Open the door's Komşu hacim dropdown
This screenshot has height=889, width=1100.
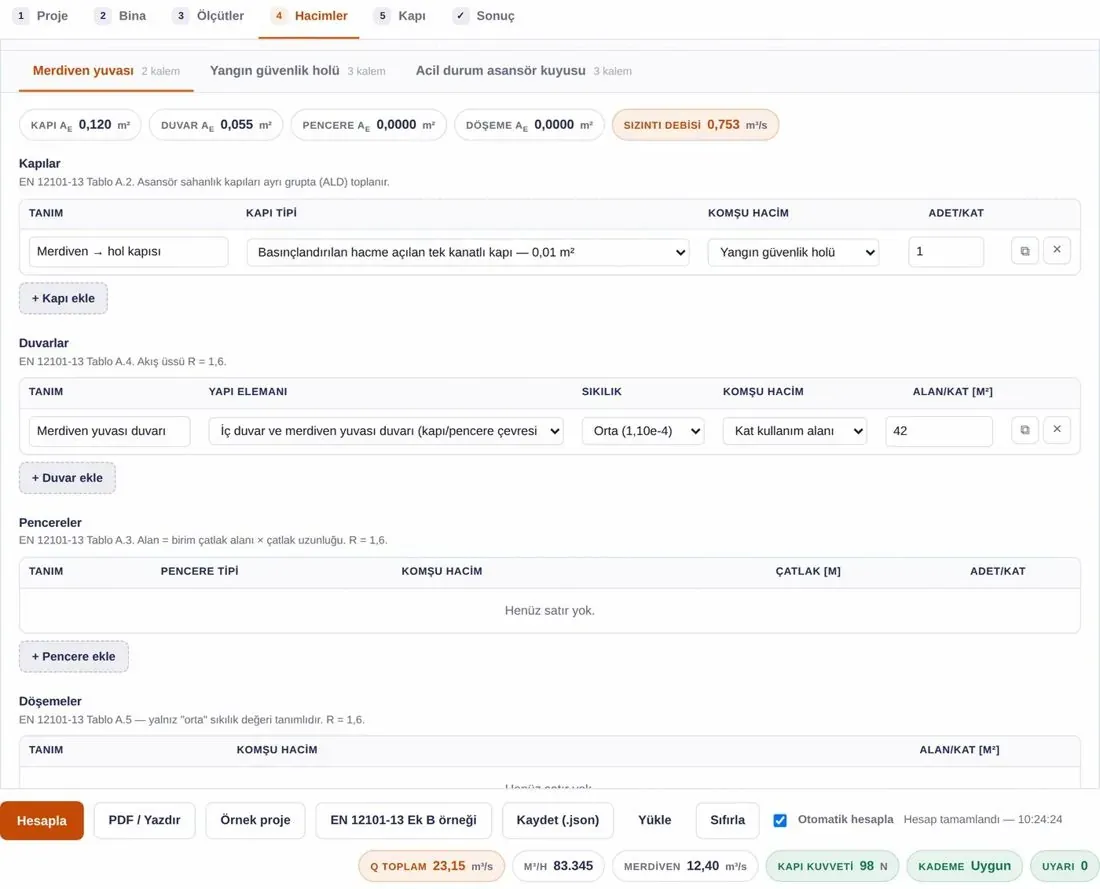pyautogui.click(x=793, y=253)
